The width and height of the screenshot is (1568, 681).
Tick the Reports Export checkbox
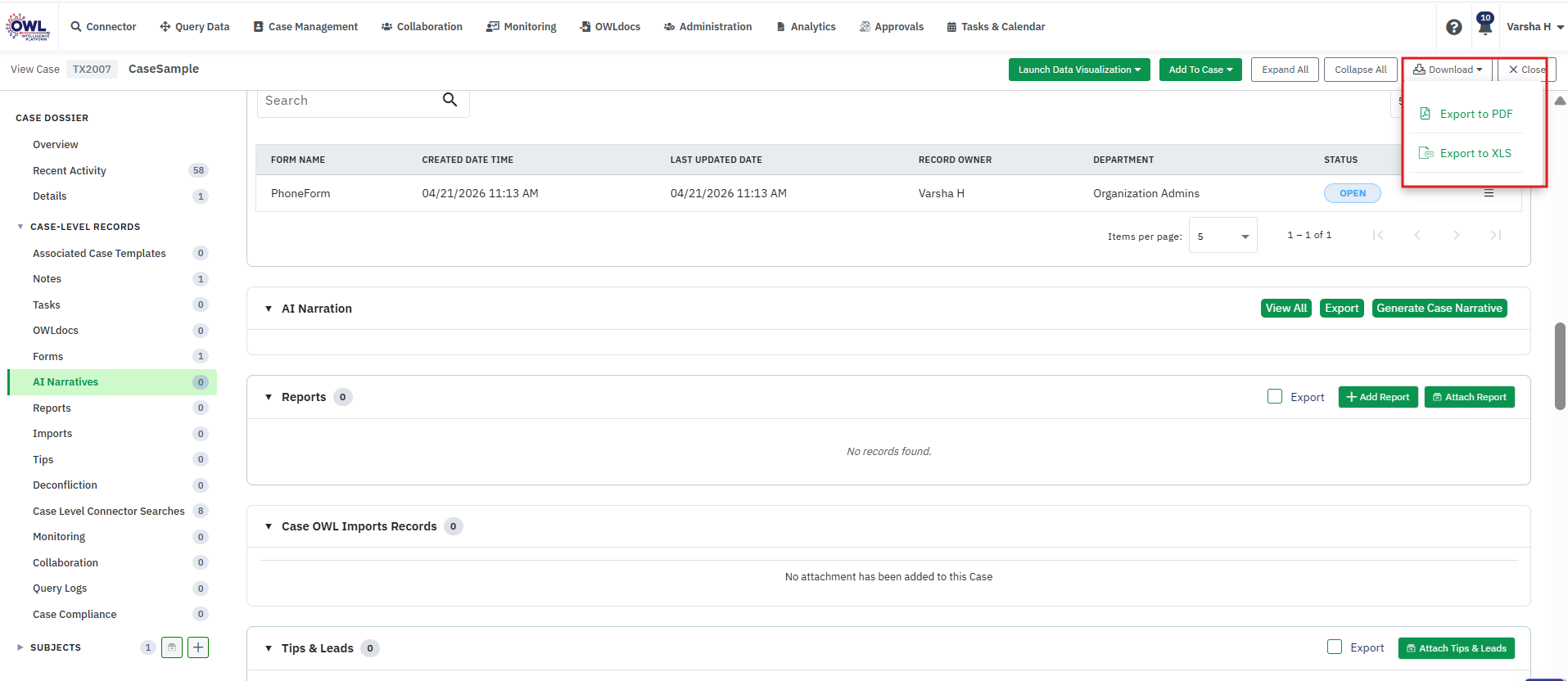coord(1275,396)
